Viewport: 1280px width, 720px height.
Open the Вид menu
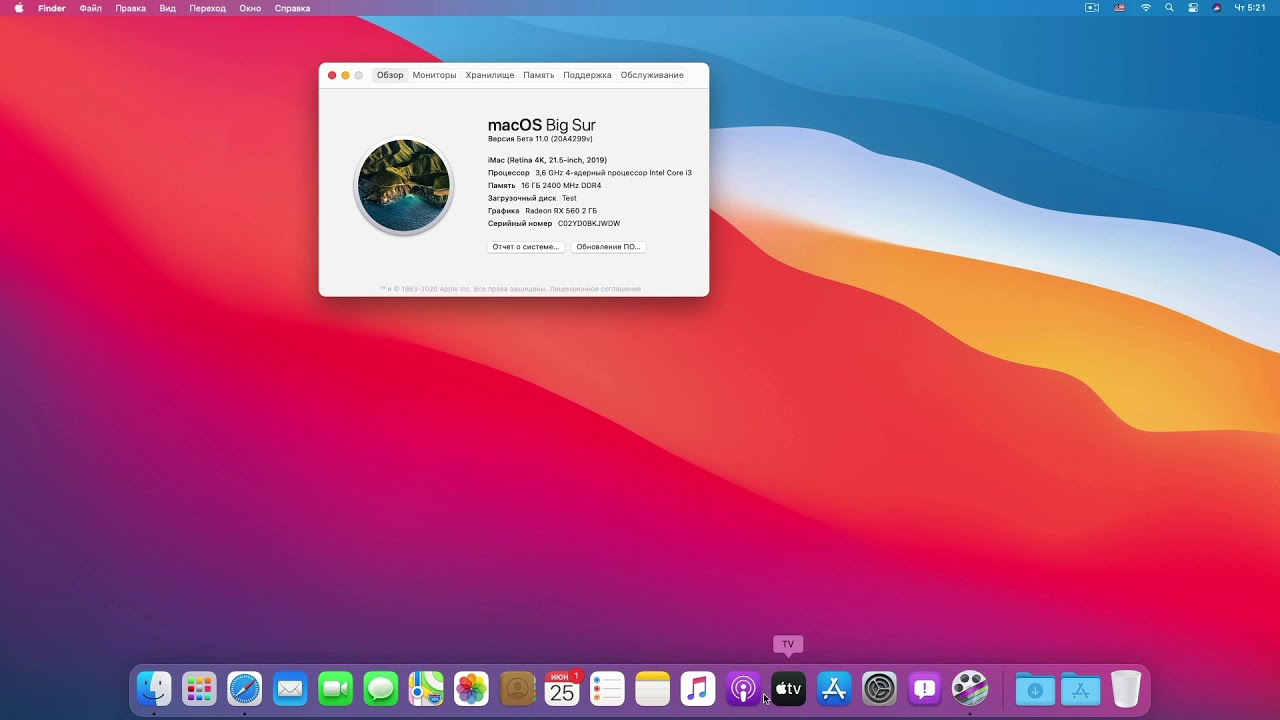168,8
